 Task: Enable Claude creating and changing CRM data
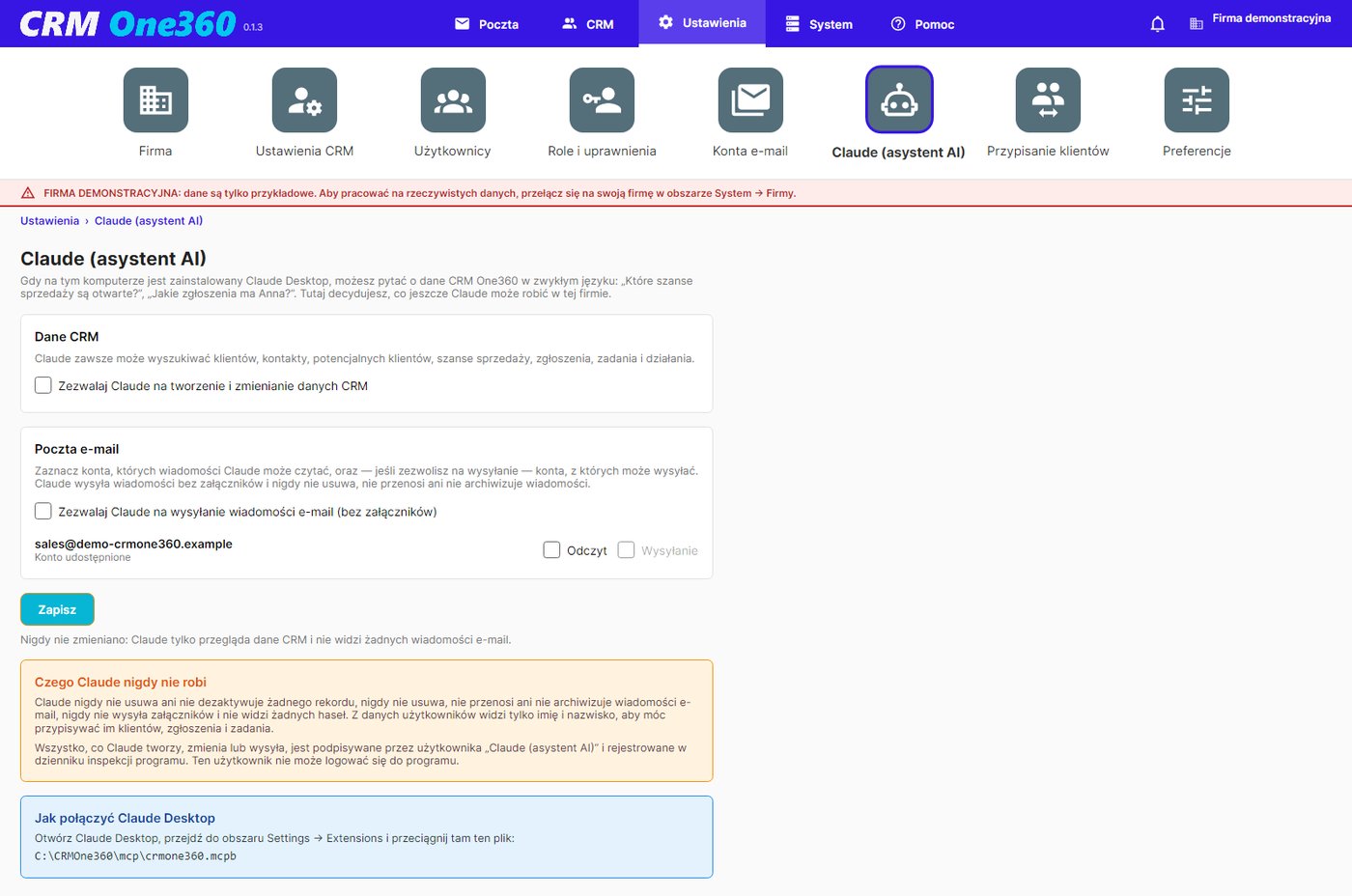click(43, 385)
